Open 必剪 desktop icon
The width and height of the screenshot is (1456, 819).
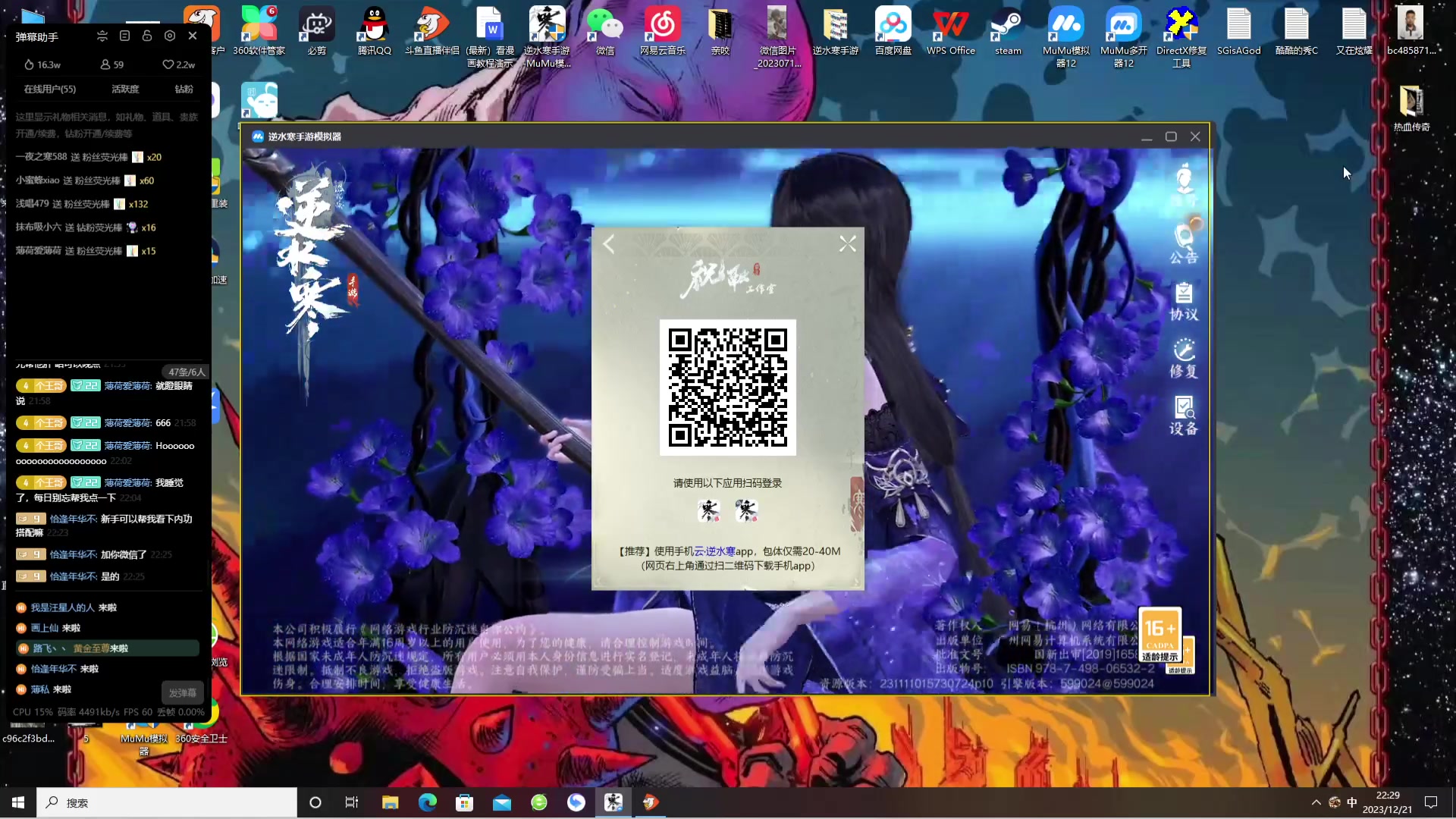click(316, 31)
